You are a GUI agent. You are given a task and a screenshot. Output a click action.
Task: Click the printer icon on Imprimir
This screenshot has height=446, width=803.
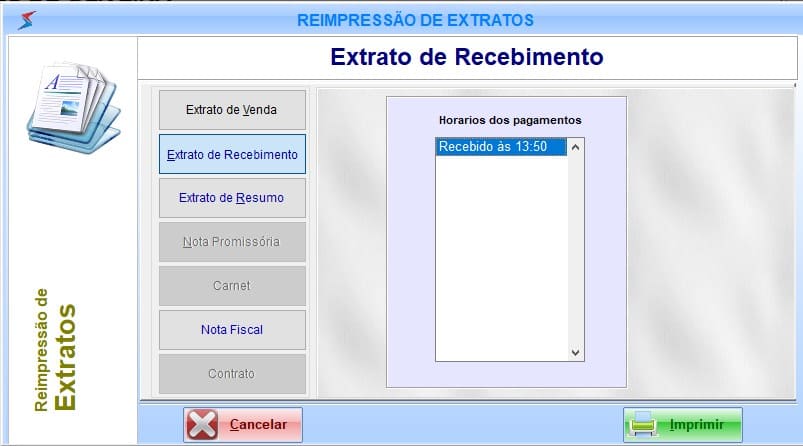[644, 424]
